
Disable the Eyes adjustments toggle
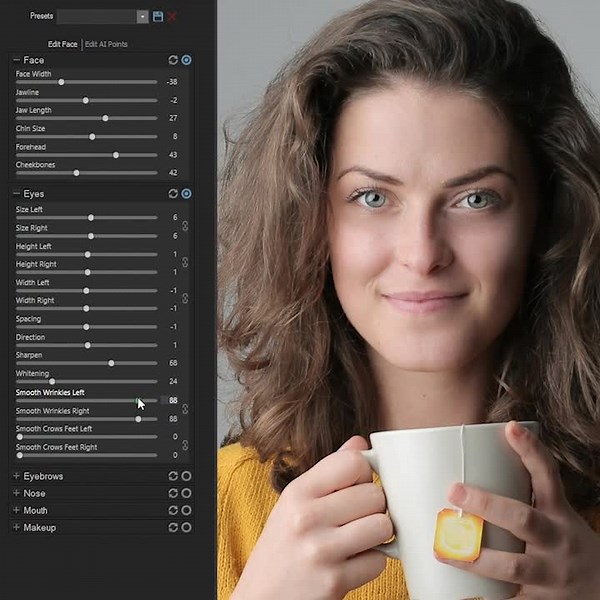(x=186, y=194)
